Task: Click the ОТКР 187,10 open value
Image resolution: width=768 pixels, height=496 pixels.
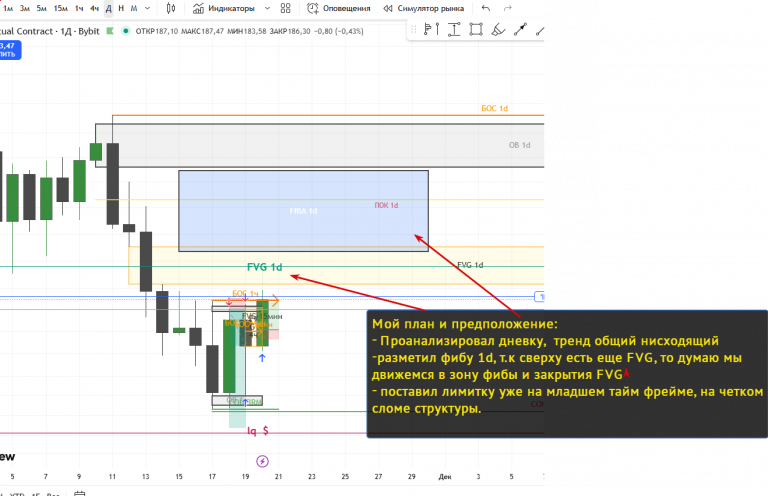Action: click(x=157, y=31)
